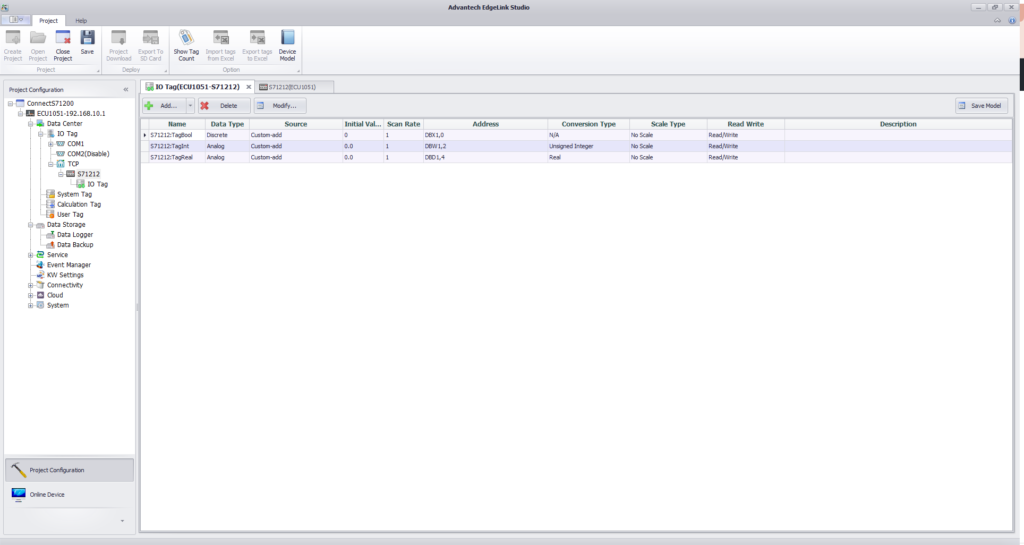Open the Project ribbon tab
Viewport: 1024px width, 545px height.
(48, 21)
